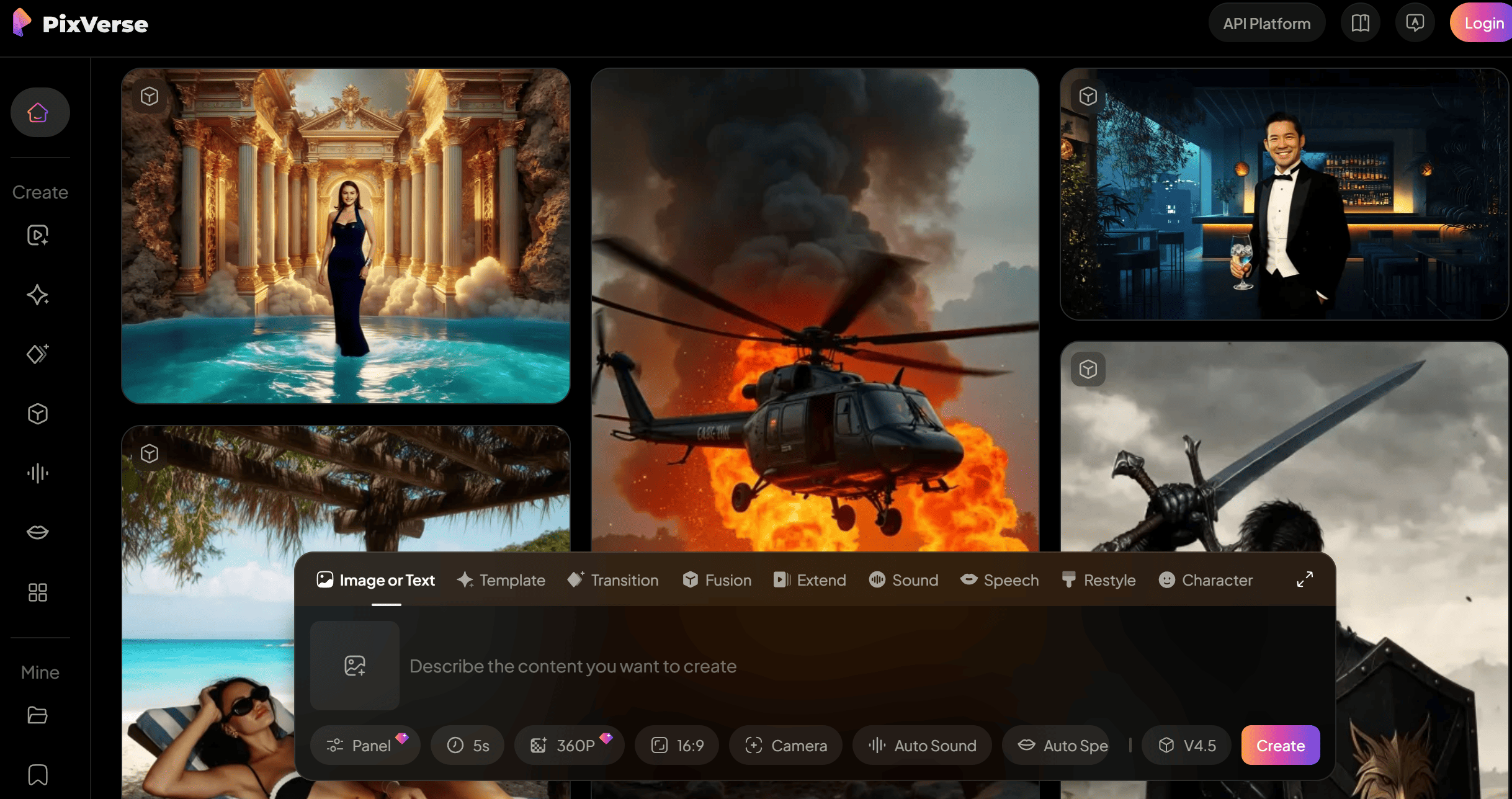Screen dimensions: 1512x799
Task: Click the API Platform button
Action: point(1266,24)
